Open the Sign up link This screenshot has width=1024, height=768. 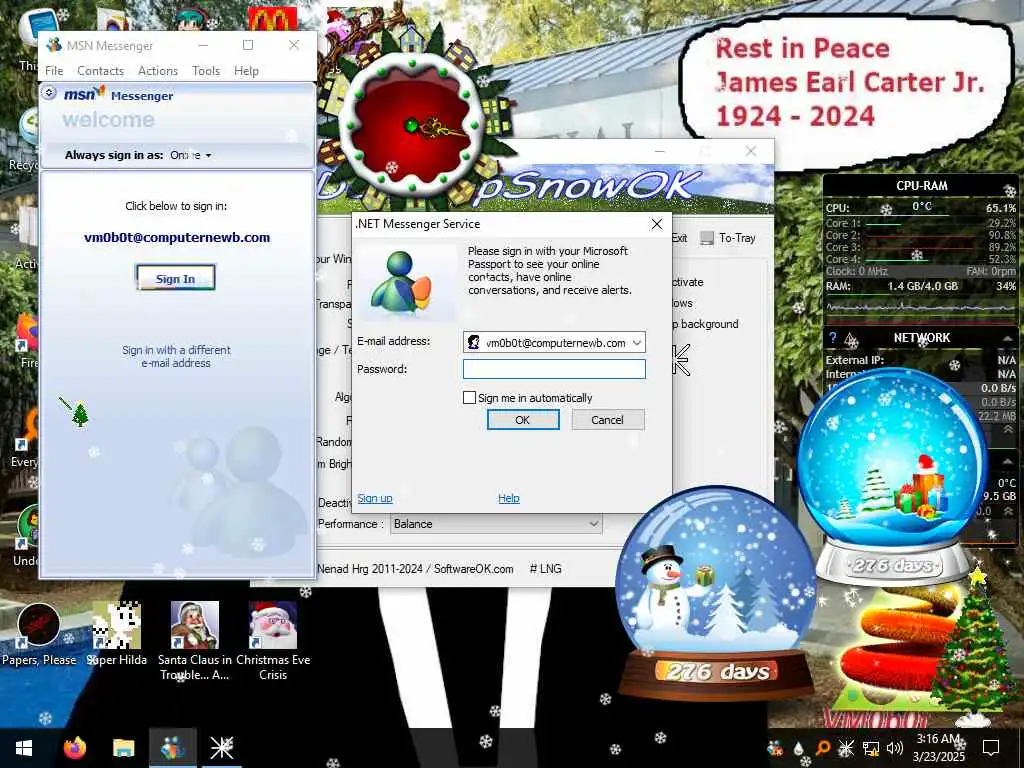tap(375, 498)
